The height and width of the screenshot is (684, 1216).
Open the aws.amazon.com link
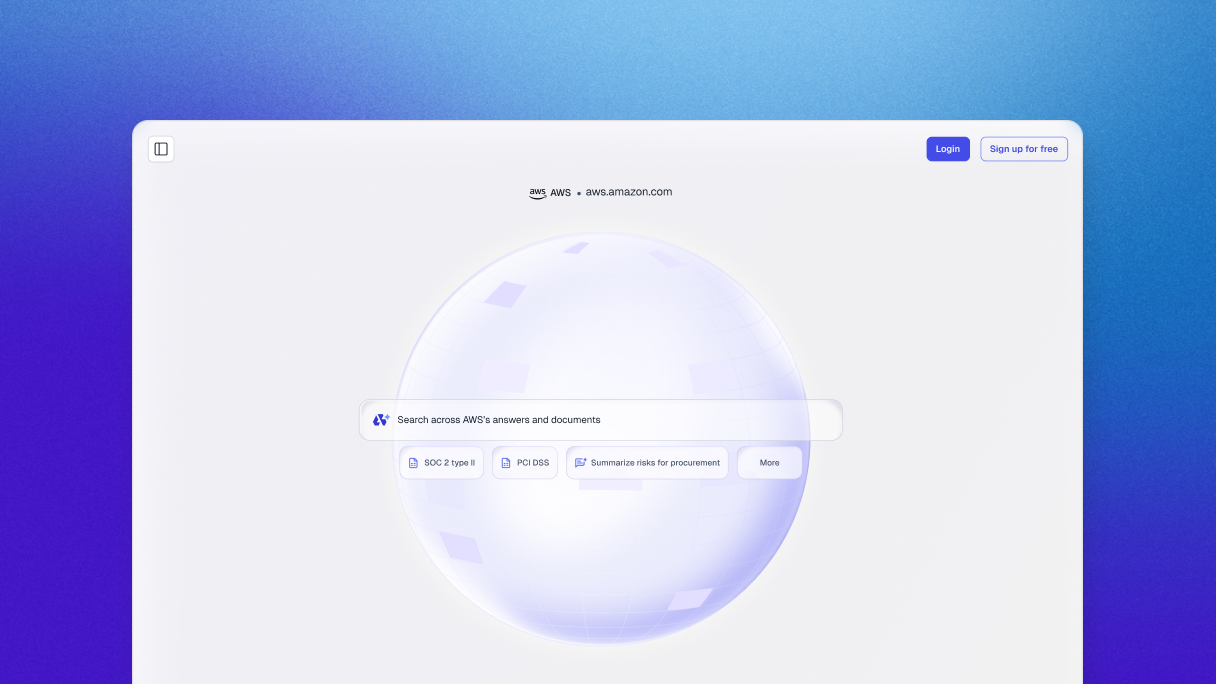point(629,192)
